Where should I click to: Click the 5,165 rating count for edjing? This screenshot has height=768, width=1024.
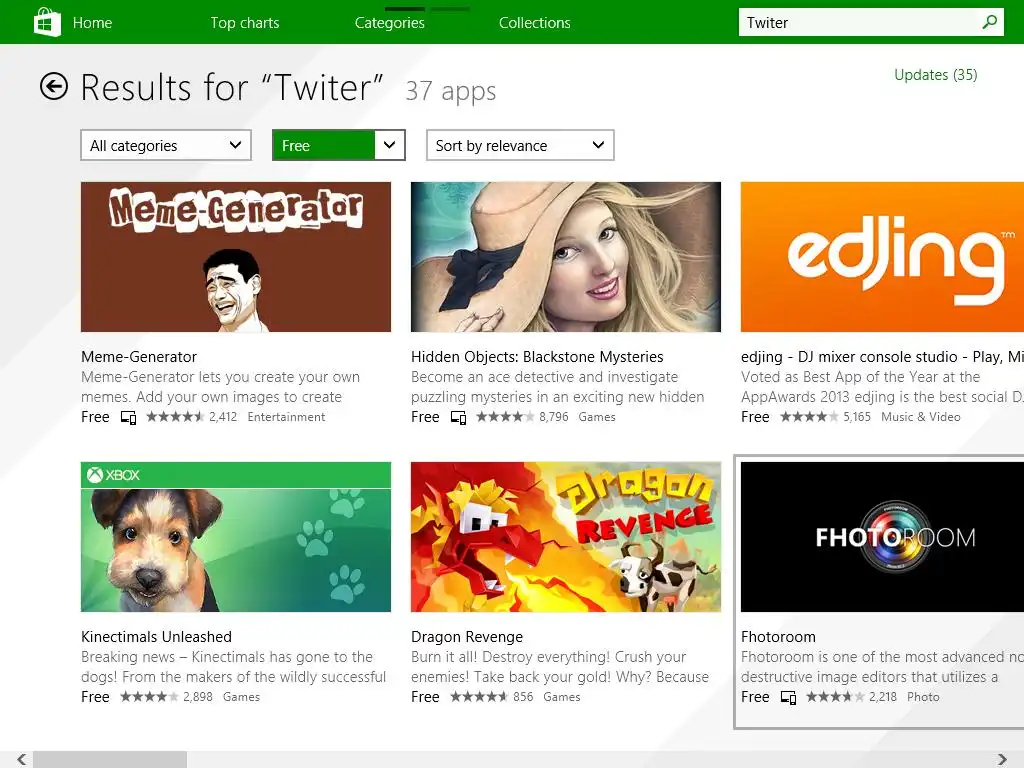click(x=857, y=417)
